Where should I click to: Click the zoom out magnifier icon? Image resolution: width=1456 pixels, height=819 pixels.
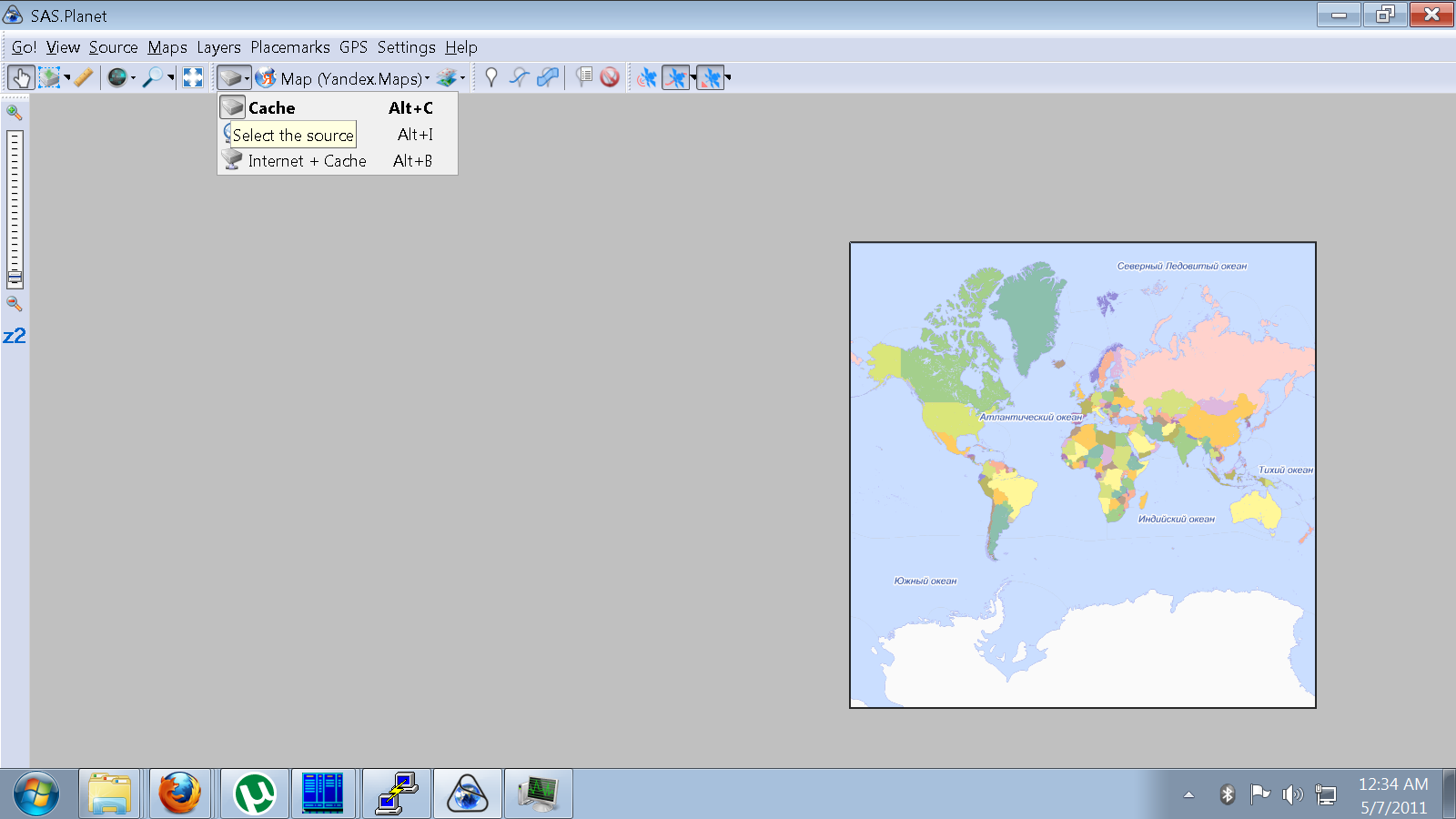pyautogui.click(x=15, y=304)
